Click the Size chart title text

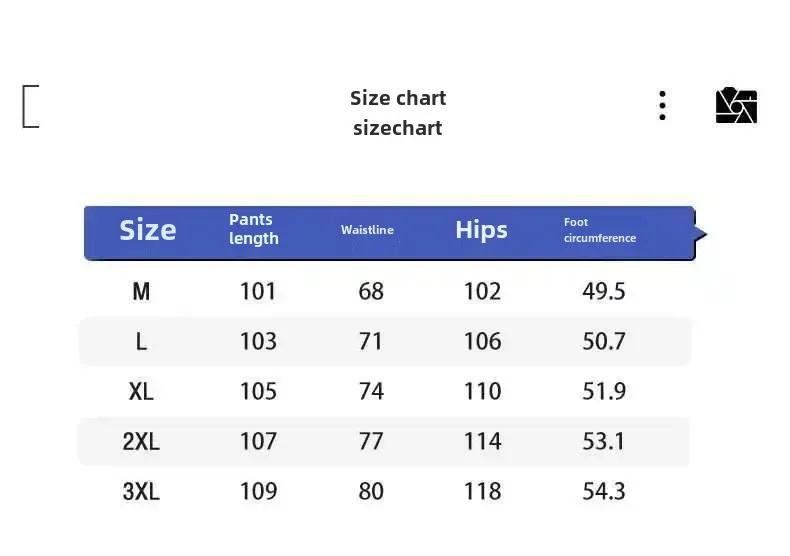(398, 98)
